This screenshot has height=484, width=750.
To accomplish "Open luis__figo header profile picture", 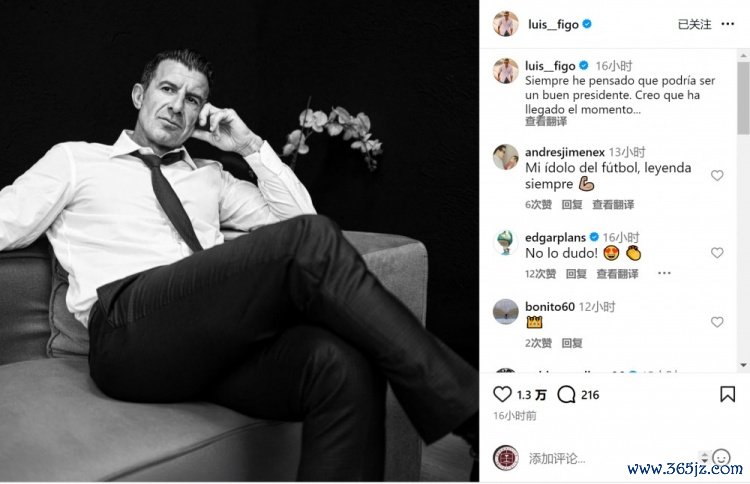I will pos(506,23).
